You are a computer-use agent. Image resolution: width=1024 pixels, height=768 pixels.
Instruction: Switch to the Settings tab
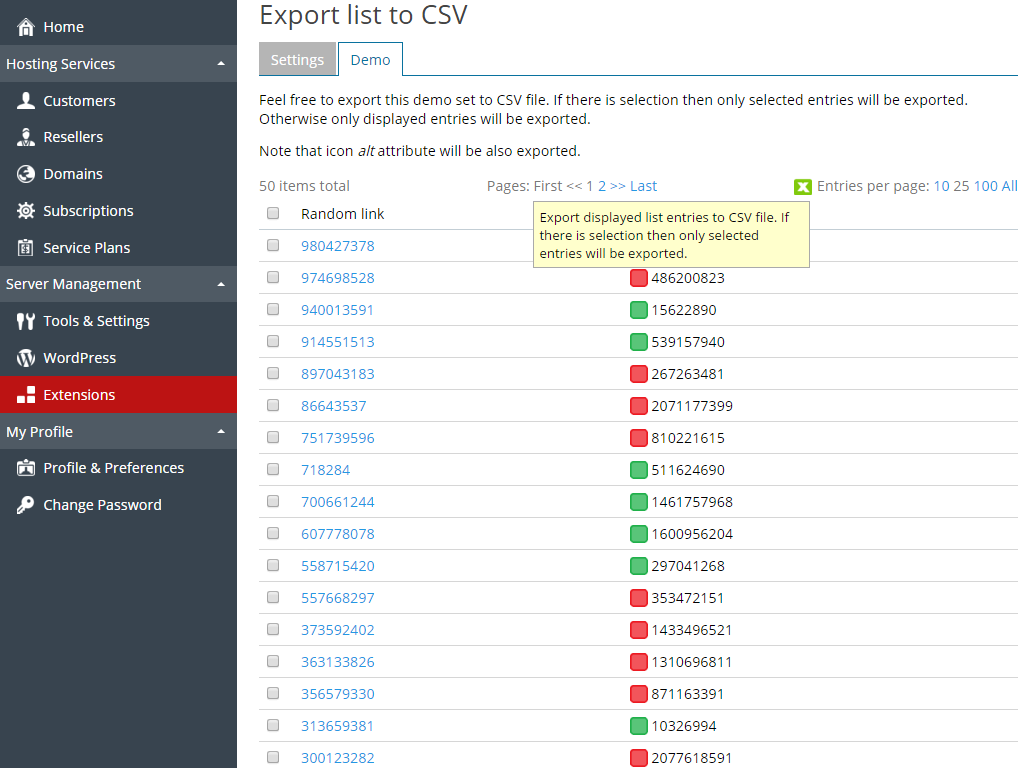(297, 59)
